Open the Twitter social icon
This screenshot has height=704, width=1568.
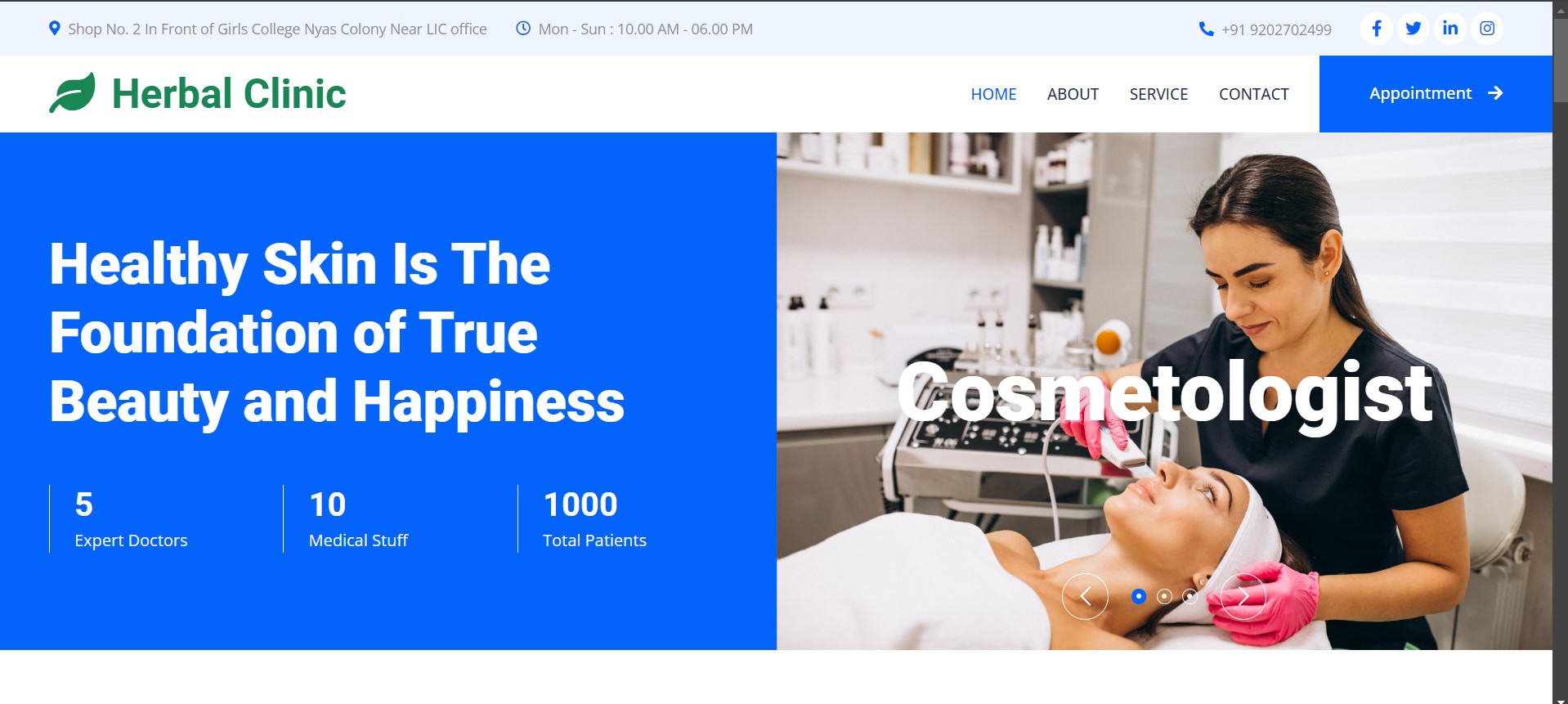(x=1413, y=29)
